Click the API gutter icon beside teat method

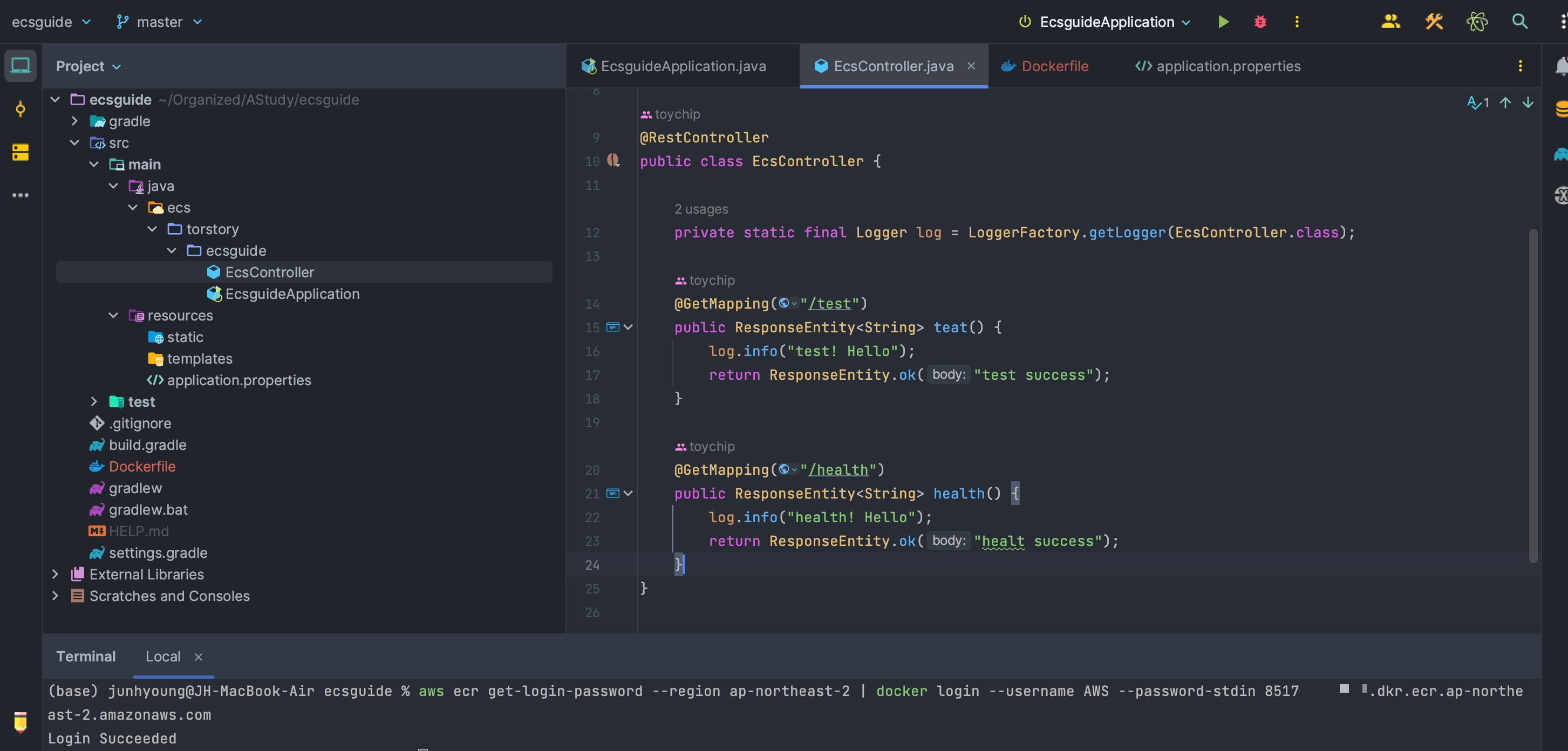click(612, 327)
